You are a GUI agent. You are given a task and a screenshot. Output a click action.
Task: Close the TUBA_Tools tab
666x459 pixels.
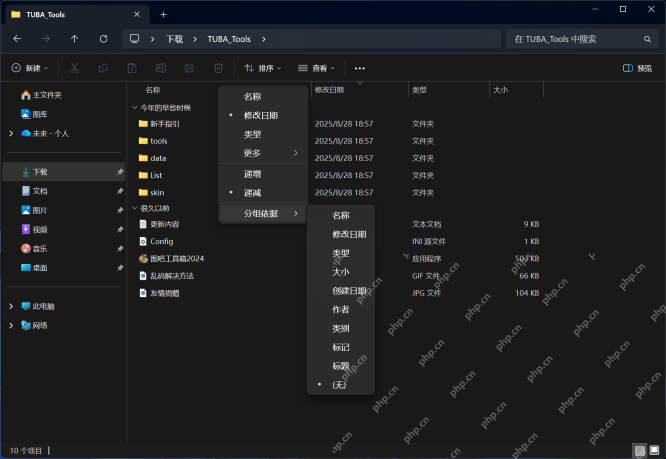(137, 14)
